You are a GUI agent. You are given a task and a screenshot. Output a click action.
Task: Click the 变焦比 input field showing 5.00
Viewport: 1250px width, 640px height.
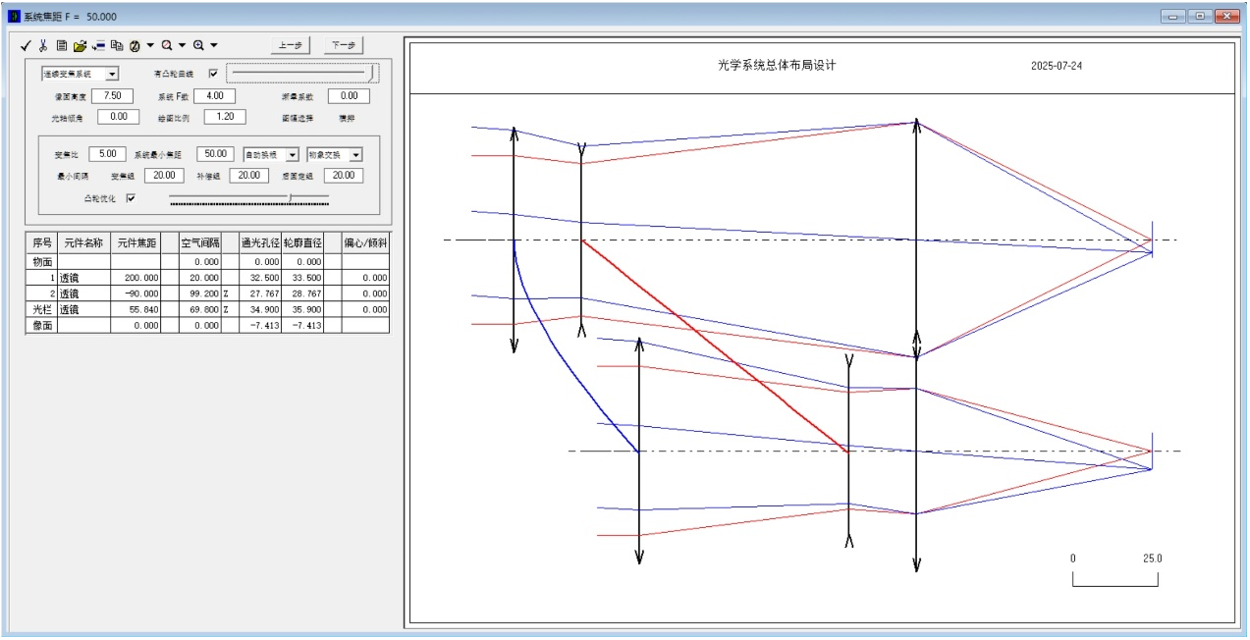click(x=107, y=154)
